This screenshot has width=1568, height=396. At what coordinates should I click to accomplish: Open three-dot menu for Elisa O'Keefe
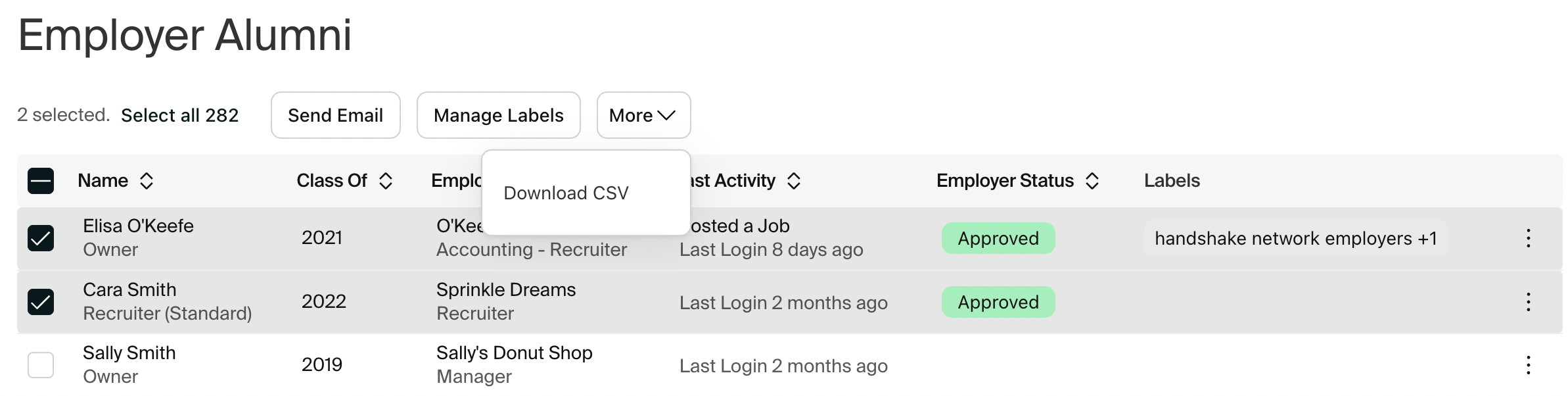[x=1529, y=238]
